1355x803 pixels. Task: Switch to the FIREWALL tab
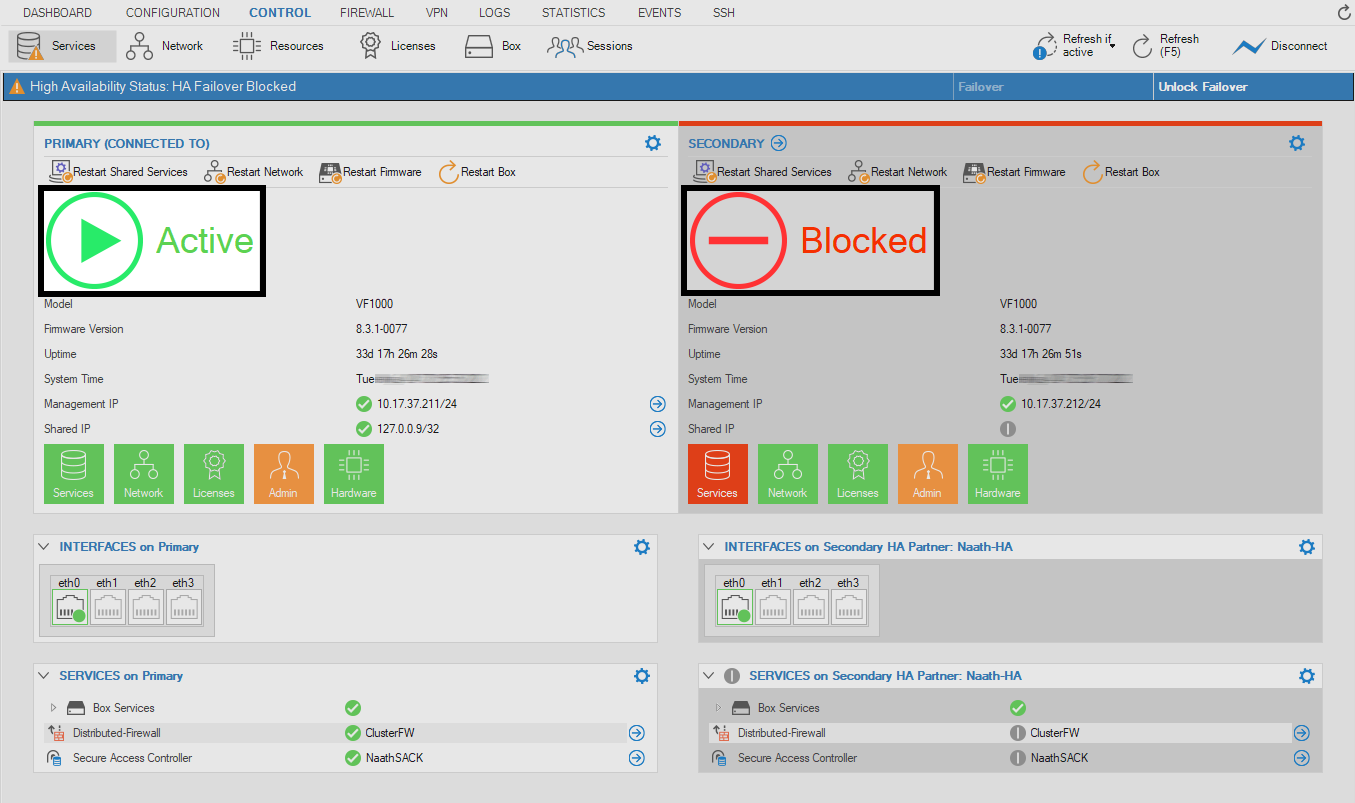tap(366, 12)
